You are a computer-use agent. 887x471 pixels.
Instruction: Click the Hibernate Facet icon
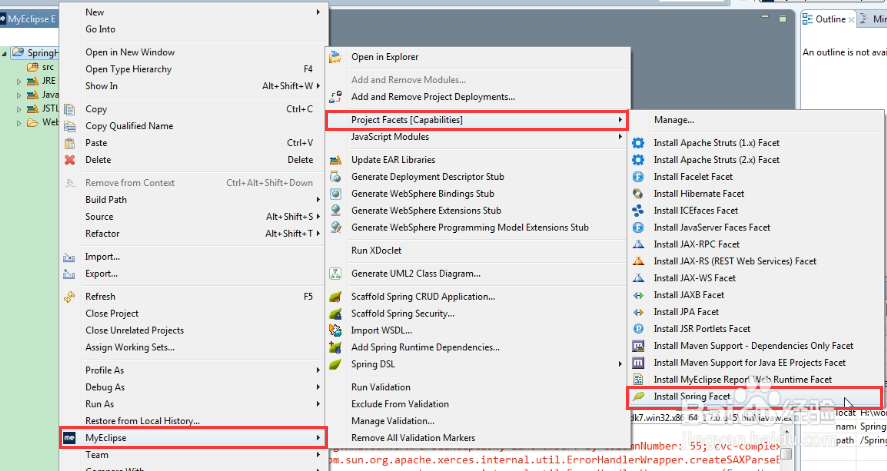638,194
